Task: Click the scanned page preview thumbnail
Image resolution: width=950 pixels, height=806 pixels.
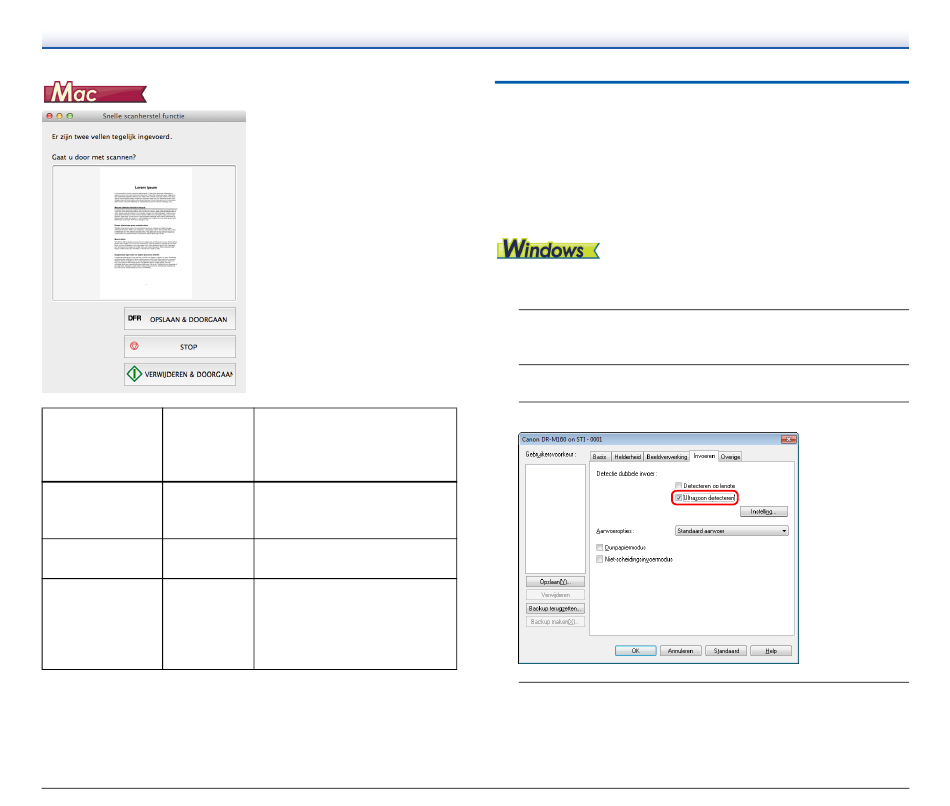Action: [145, 232]
